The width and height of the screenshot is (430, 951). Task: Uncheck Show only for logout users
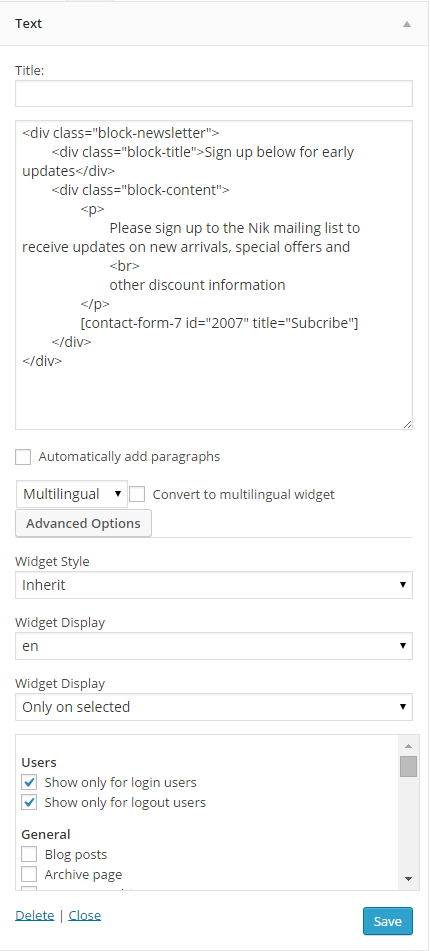coord(29,802)
